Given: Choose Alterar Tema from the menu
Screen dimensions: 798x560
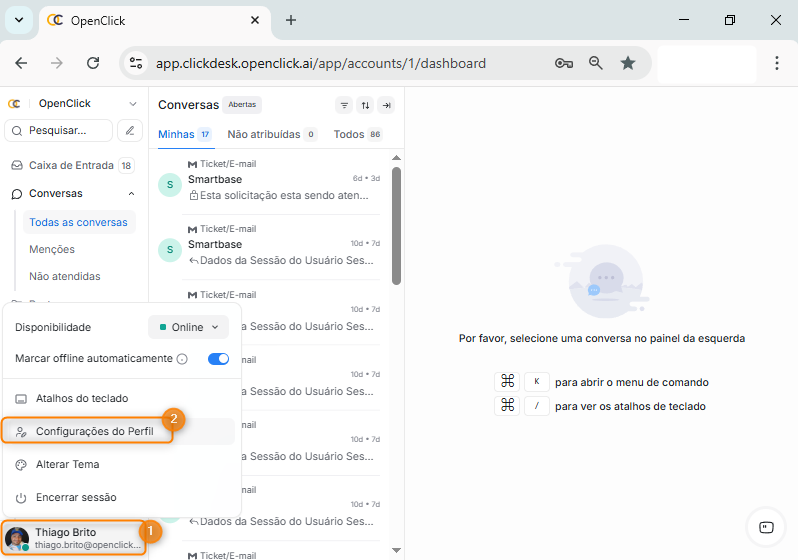Looking at the screenshot, I should click(x=67, y=464).
